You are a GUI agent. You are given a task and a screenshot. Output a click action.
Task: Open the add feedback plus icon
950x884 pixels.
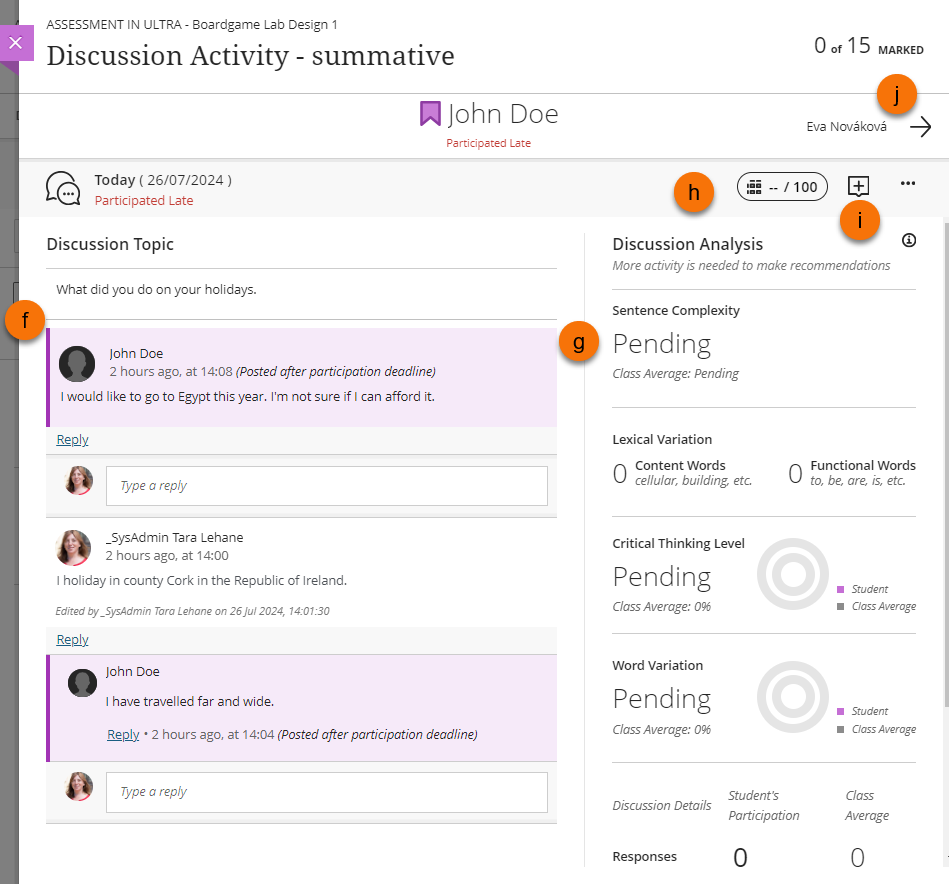click(858, 185)
